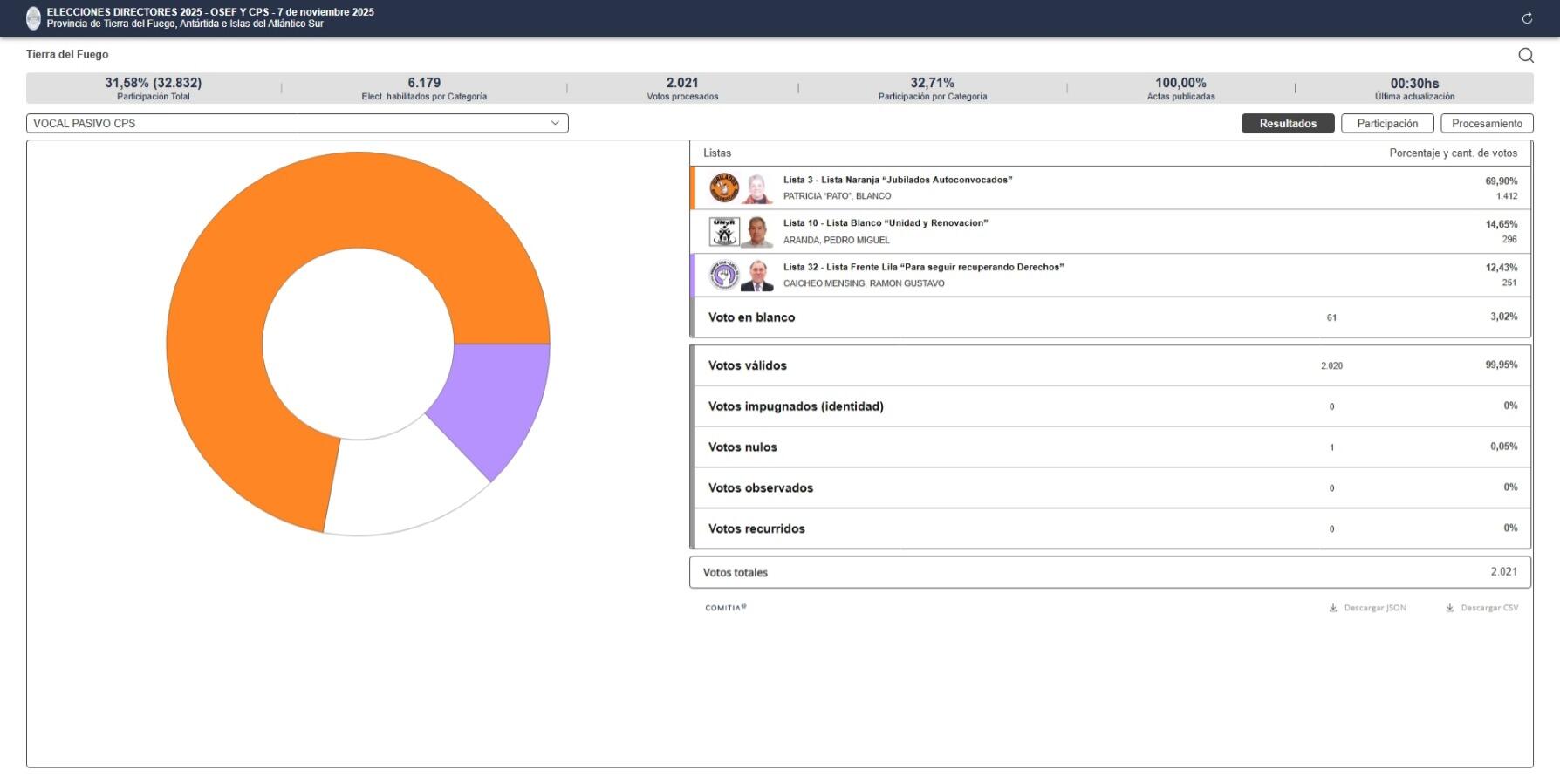The height and width of the screenshot is (784, 1560).
Task: Click Ramon Caicheo Mensing's candidate photo
Action: point(756,275)
